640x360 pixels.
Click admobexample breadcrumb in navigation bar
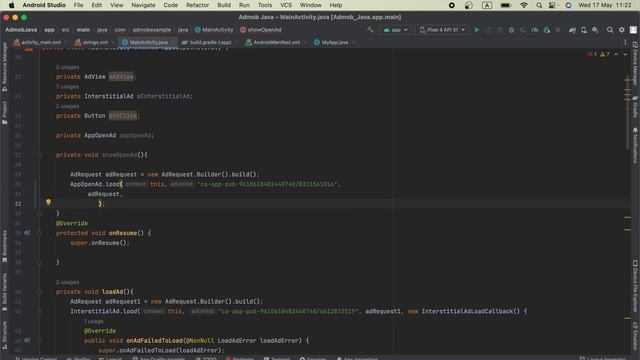point(152,30)
